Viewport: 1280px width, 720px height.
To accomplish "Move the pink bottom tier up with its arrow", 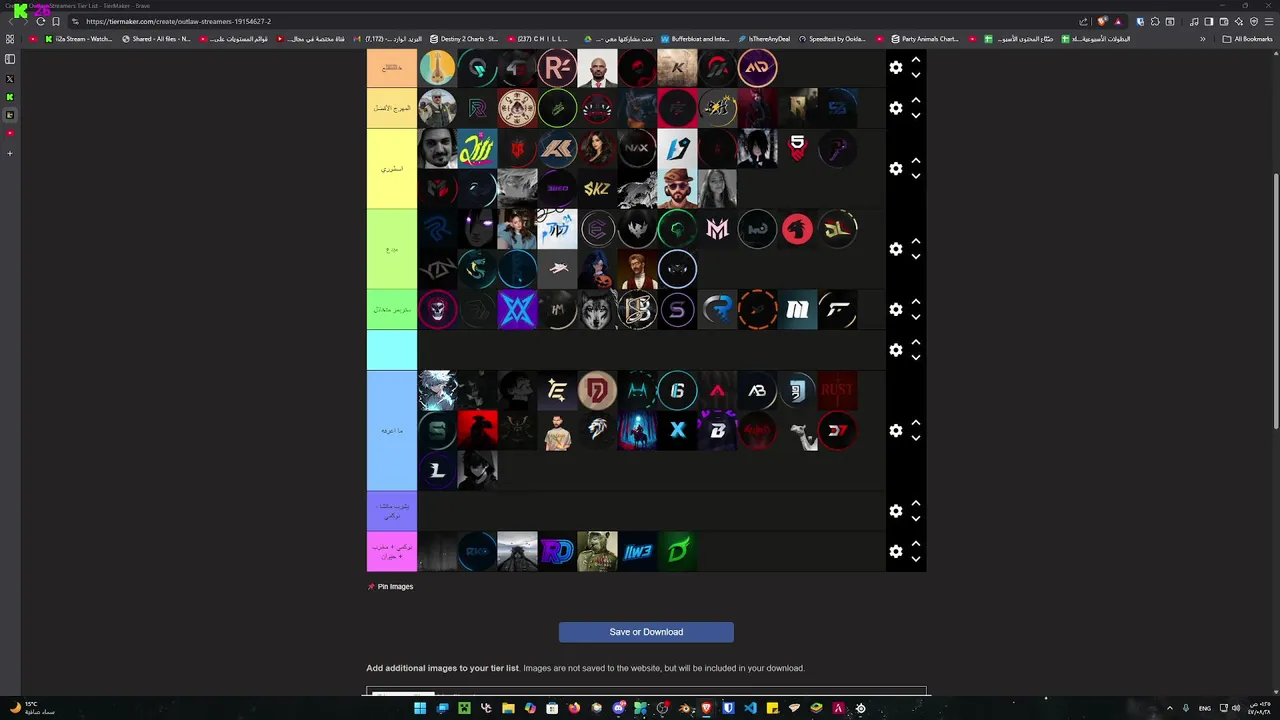I will click(x=915, y=544).
